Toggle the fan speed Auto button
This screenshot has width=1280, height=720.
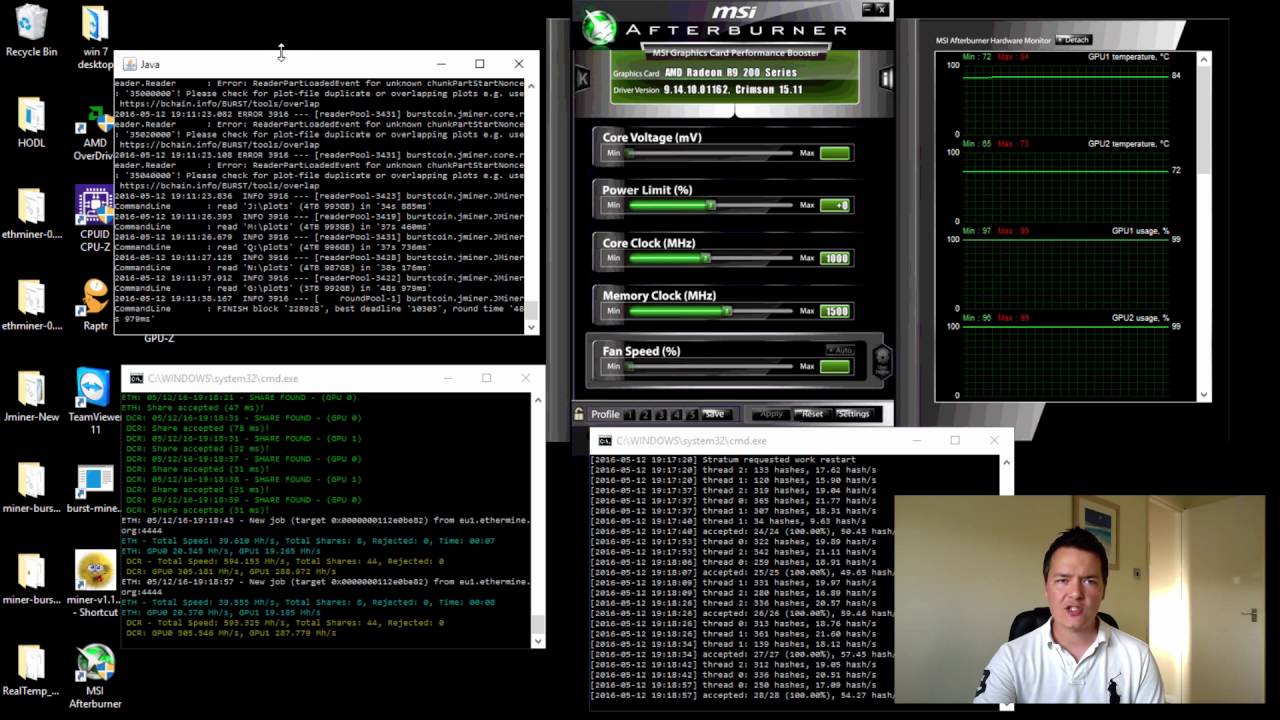pyautogui.click(x=839, y=350)
